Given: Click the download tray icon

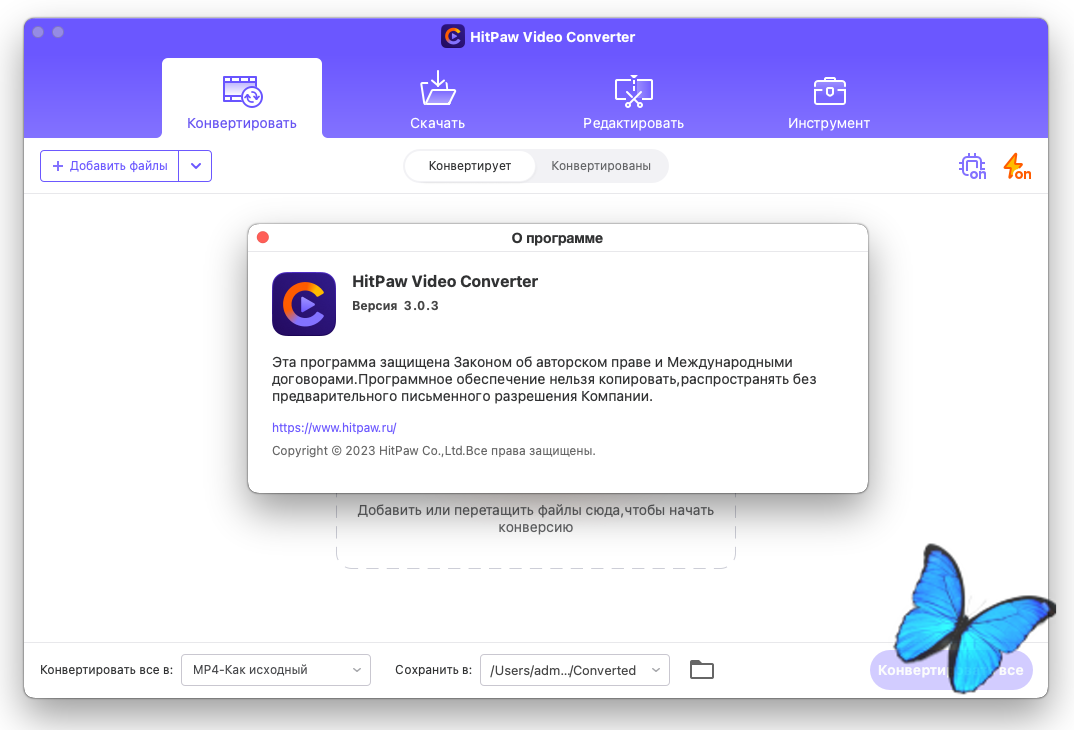Looking at the screenshot, I should point(438,88).
